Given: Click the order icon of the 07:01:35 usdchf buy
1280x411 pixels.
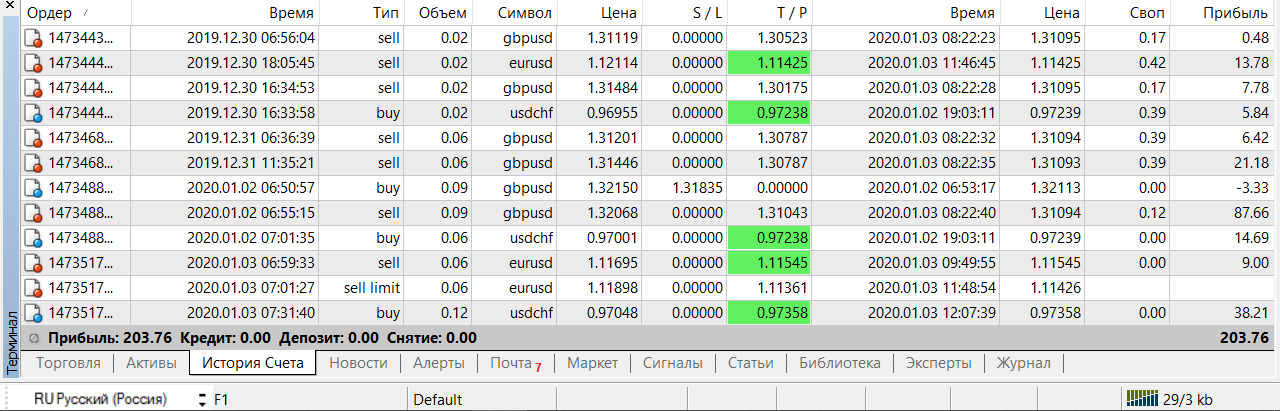Looking at the screenshot, I should pyautogui.click(x=33, y=239).
